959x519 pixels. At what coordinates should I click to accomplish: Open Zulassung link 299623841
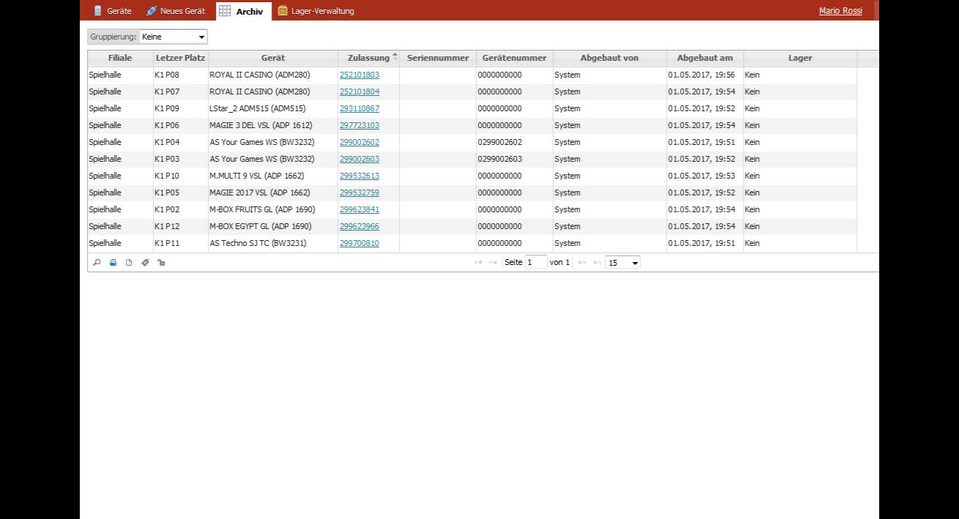pos(359,209)
